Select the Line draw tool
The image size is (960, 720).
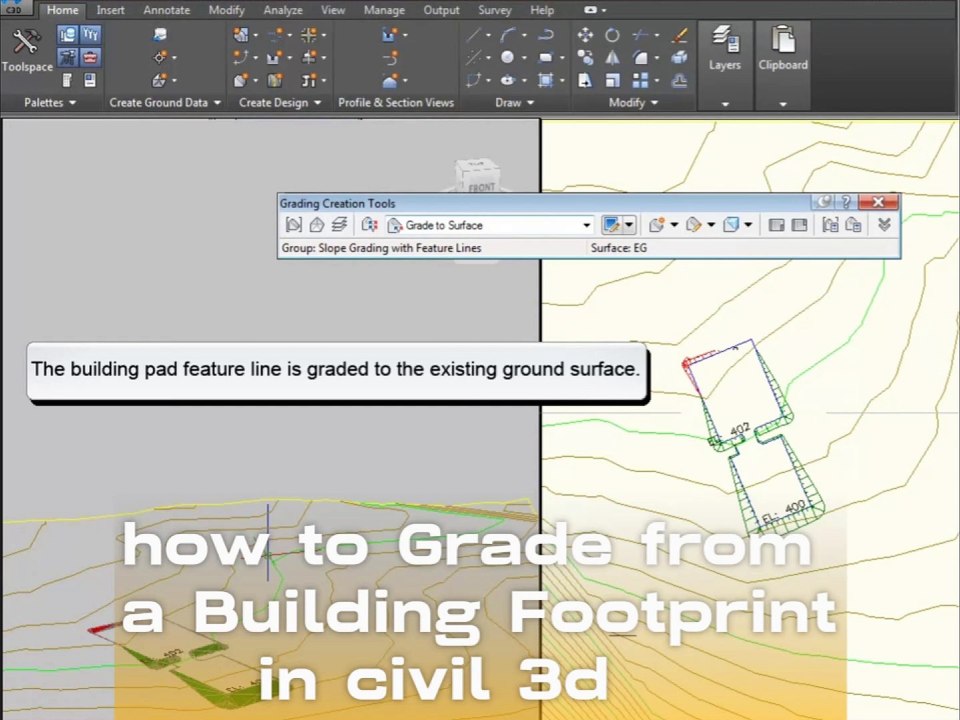473,35
